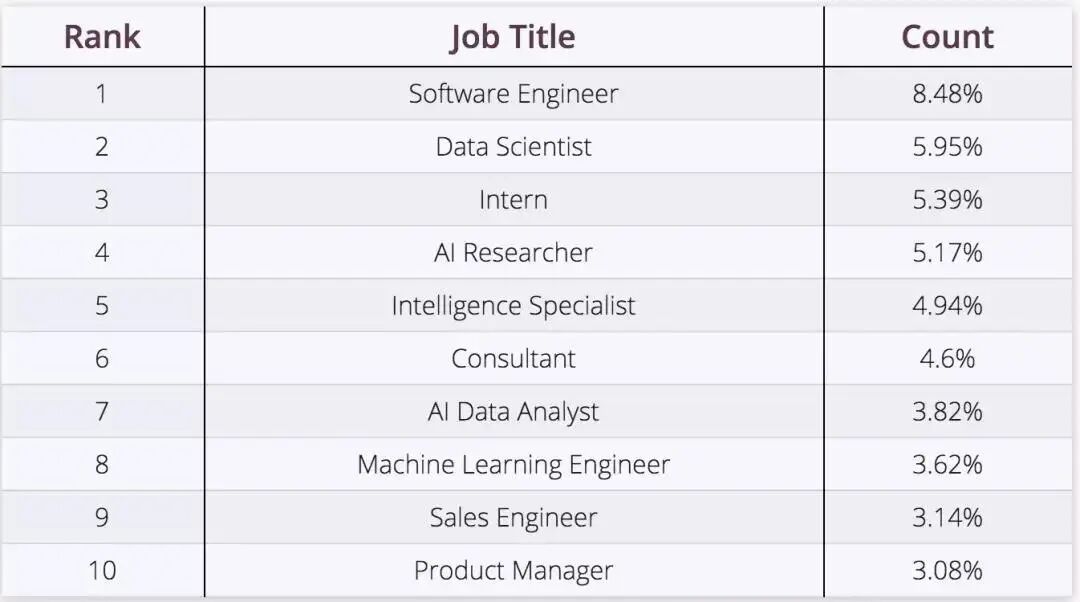This screenshot has height=602, width=1080.
Task: Select the Consultant job title cell
Action: click(513, 359)
